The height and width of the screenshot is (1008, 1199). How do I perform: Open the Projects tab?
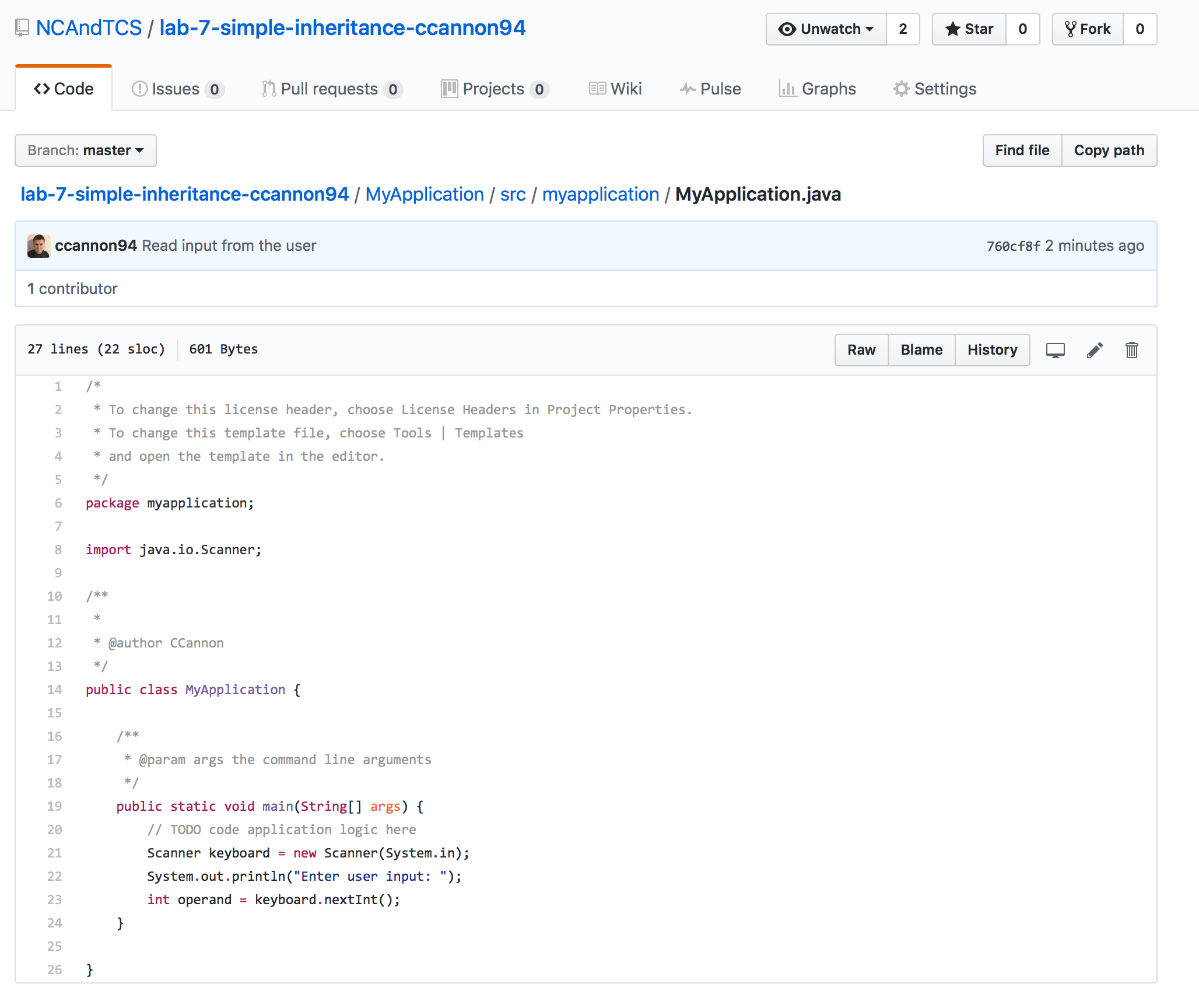(x=494, y=89)
